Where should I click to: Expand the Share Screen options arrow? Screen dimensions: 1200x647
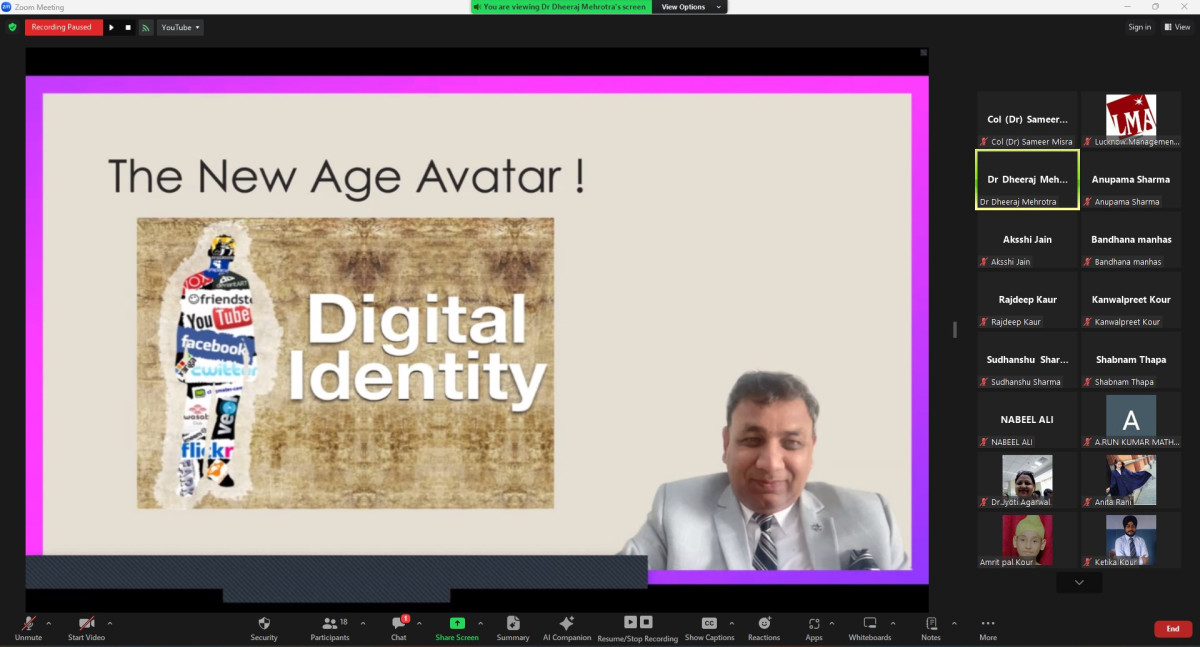(480, 623)
